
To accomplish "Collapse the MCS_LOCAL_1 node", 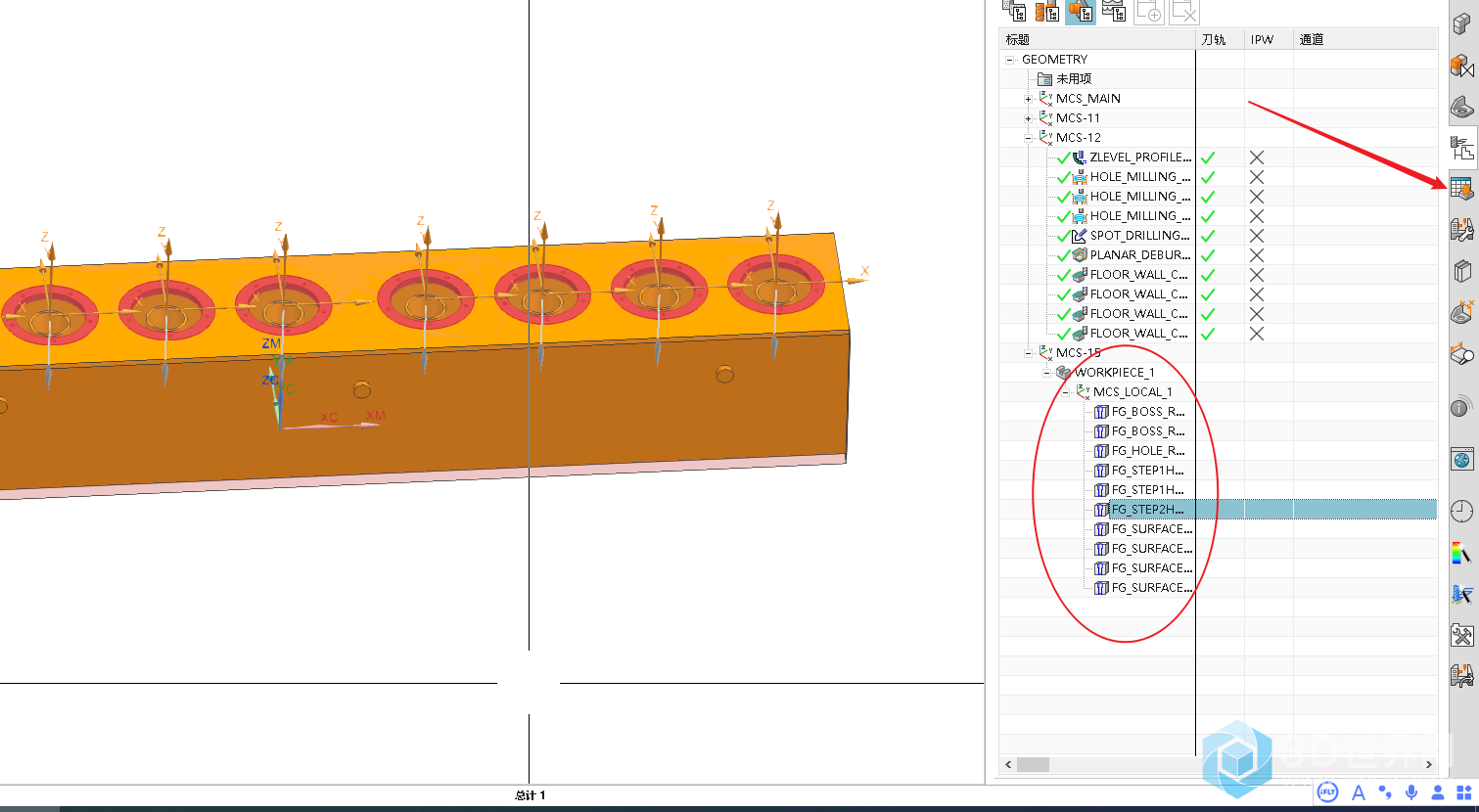I will coord(1065,392).
